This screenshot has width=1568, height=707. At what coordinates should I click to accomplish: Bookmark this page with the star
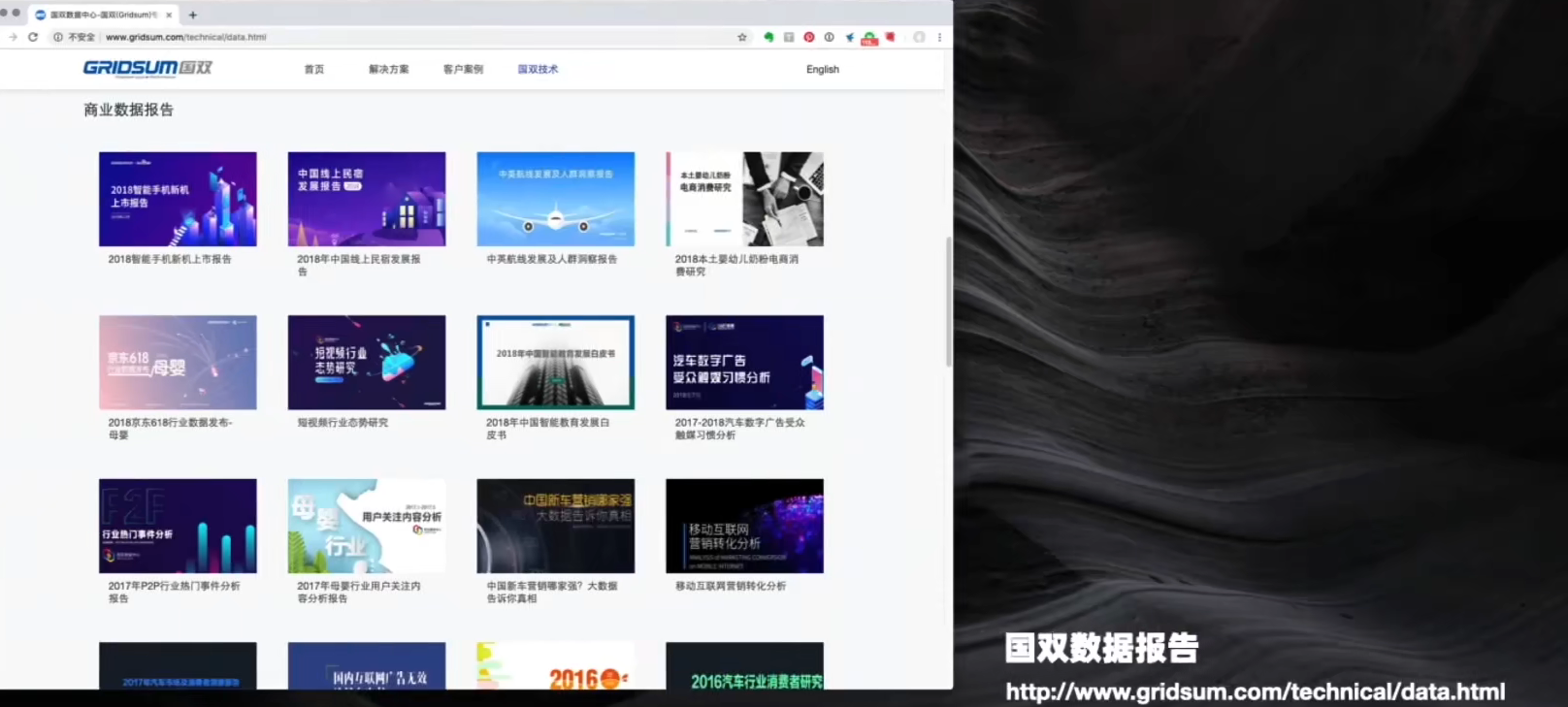pos(742,37)
